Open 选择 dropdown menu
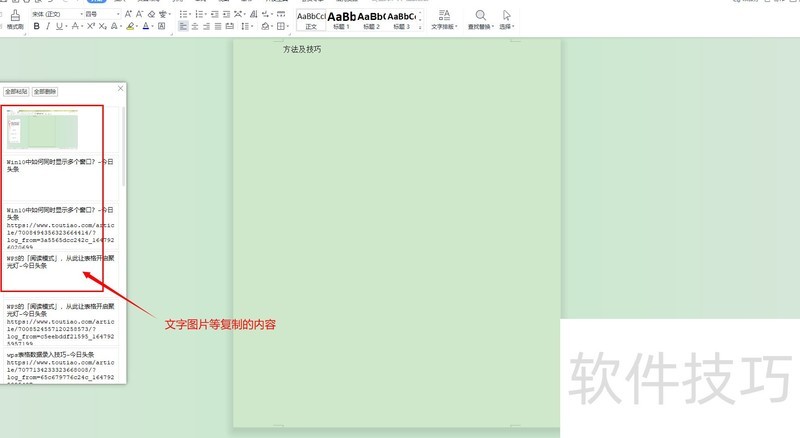The height and width of the screenshot is (438, 800). tap(506, 20)
